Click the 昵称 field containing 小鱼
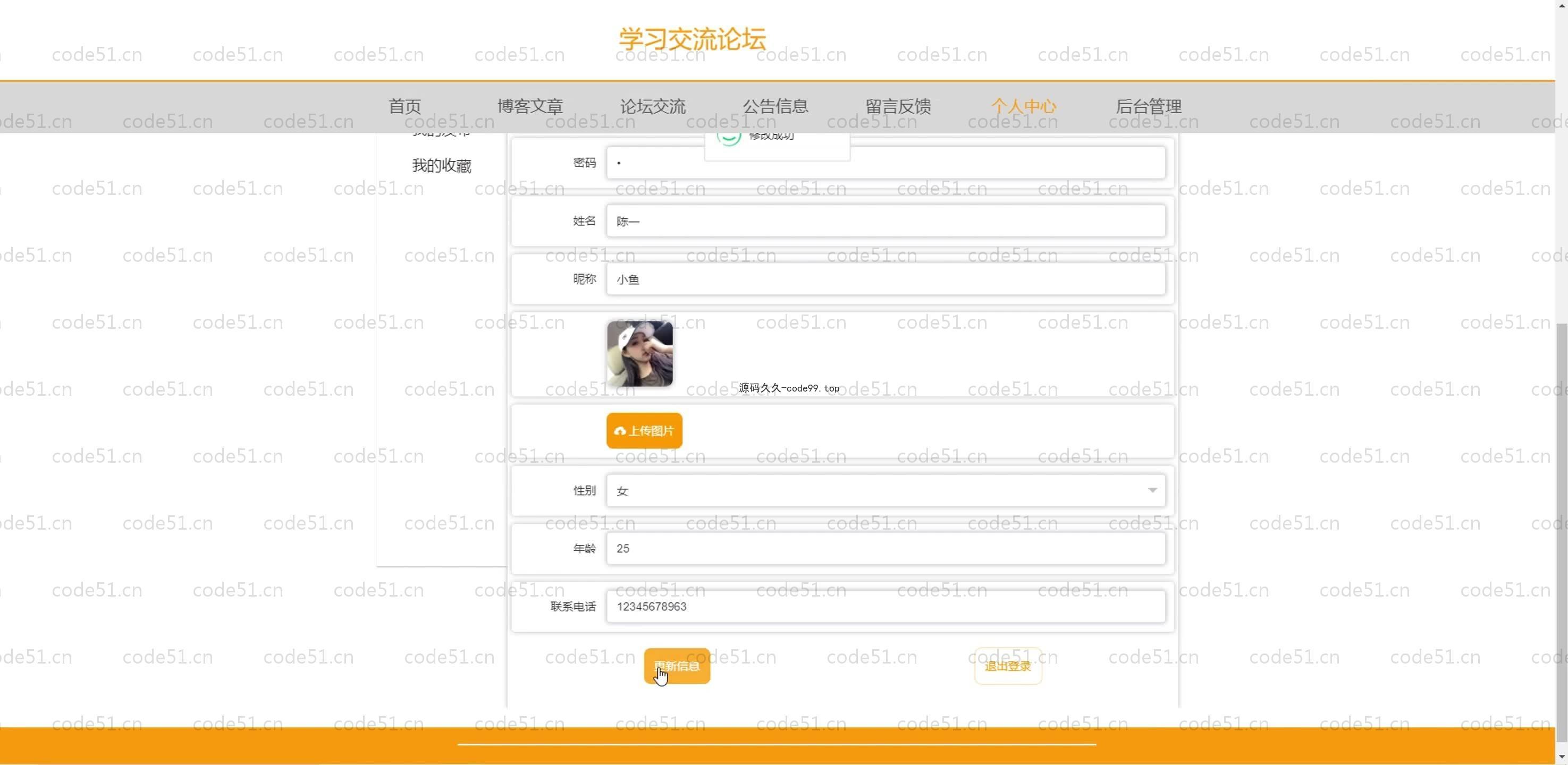The width and height of the screenshot is (1568, 765). click(886, 279)
